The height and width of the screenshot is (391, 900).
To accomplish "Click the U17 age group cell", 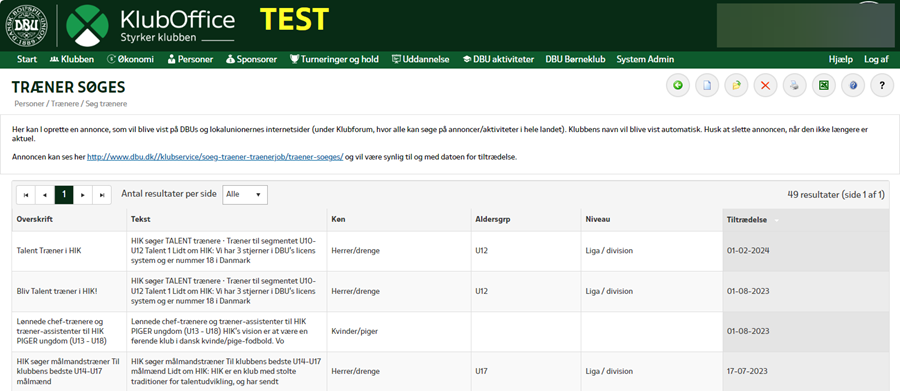I will (x=525, y=371).
